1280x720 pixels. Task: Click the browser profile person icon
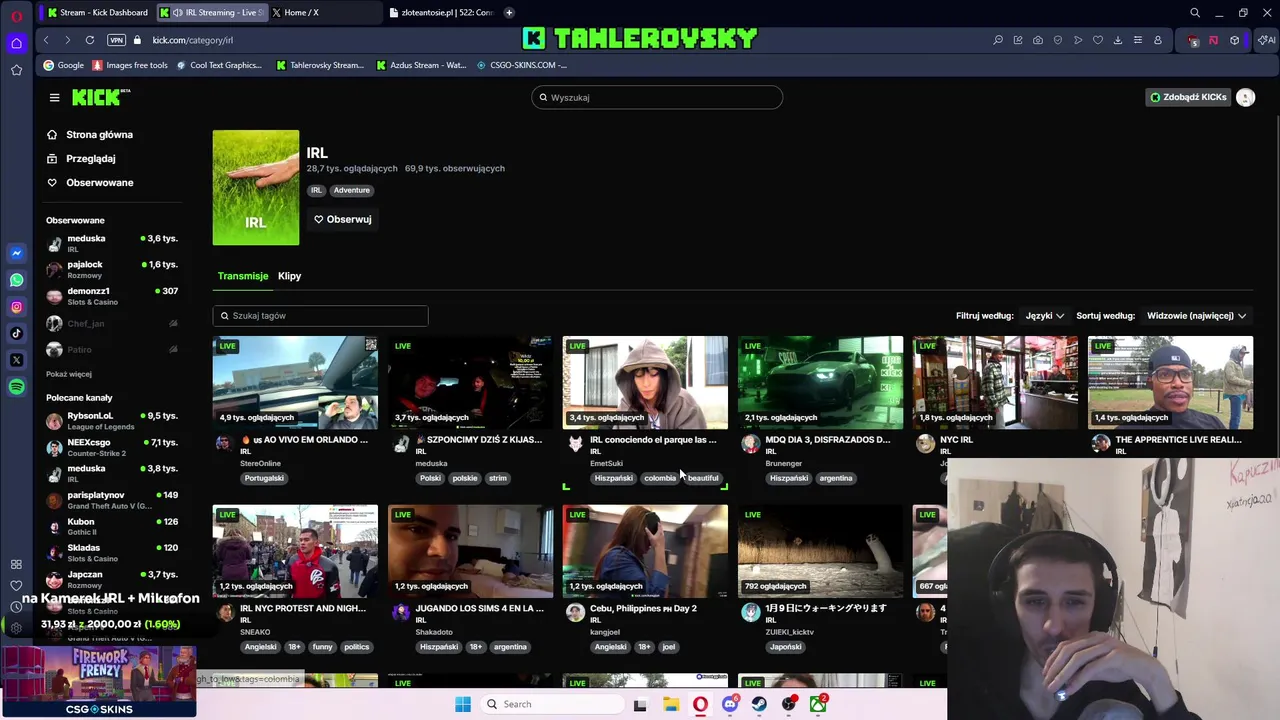[1158, 40]
